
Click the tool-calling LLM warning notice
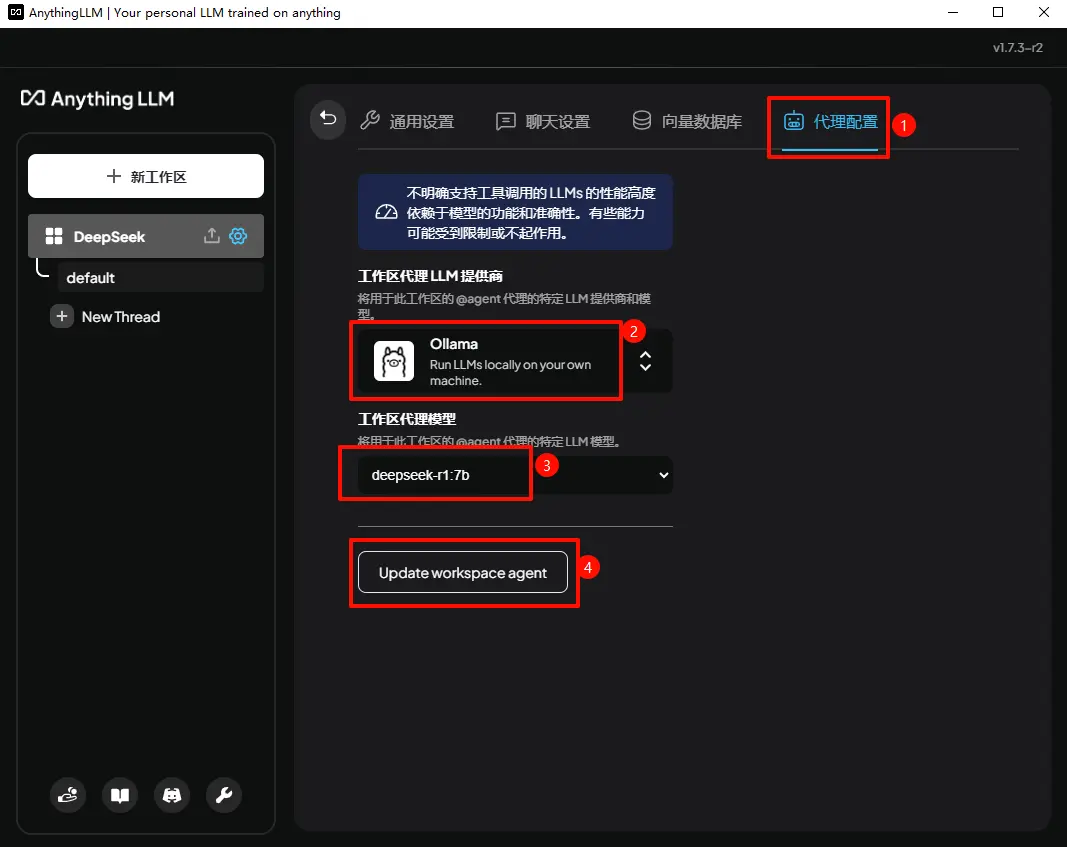(x=515, y=212)
